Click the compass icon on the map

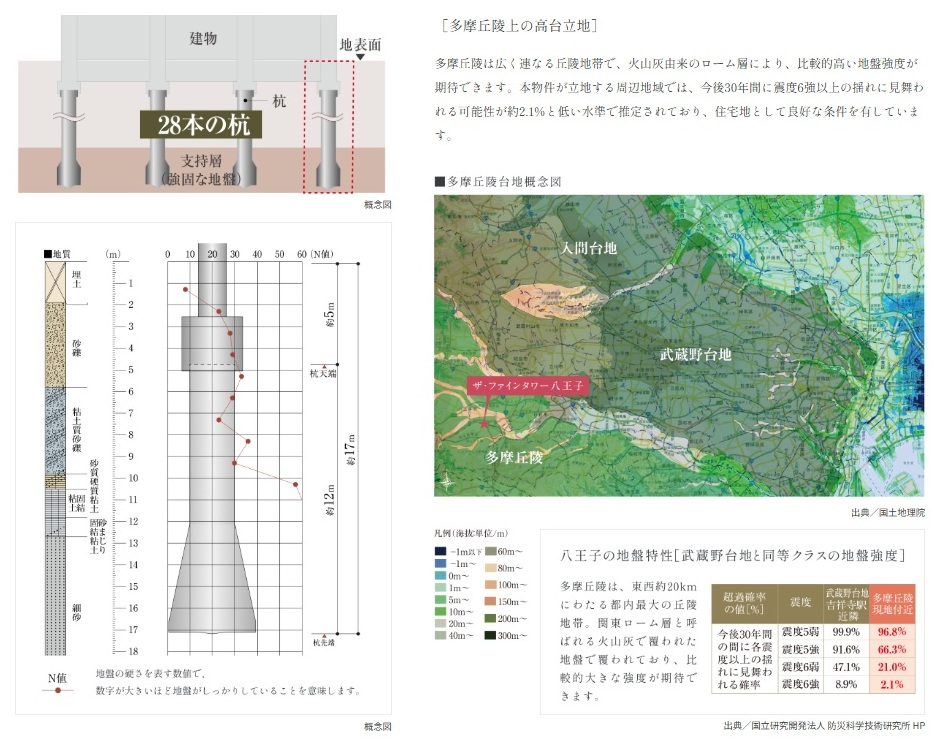(x=446, y=482)
